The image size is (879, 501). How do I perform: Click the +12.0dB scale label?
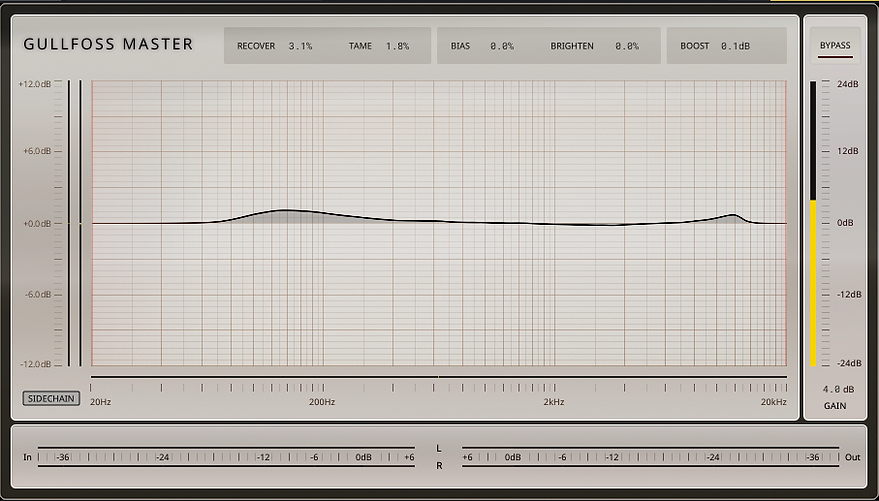pyautogui.click(x=35, y=84)
